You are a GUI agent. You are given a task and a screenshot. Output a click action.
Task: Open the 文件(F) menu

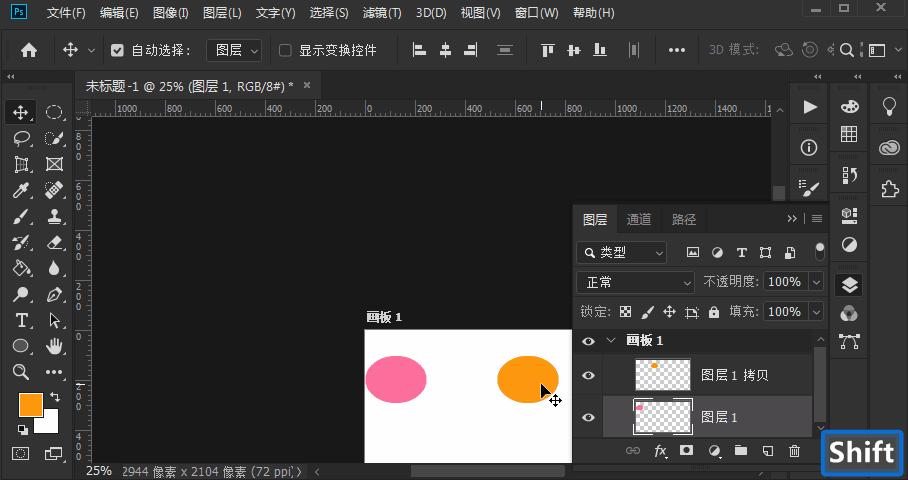click(66, 13)
